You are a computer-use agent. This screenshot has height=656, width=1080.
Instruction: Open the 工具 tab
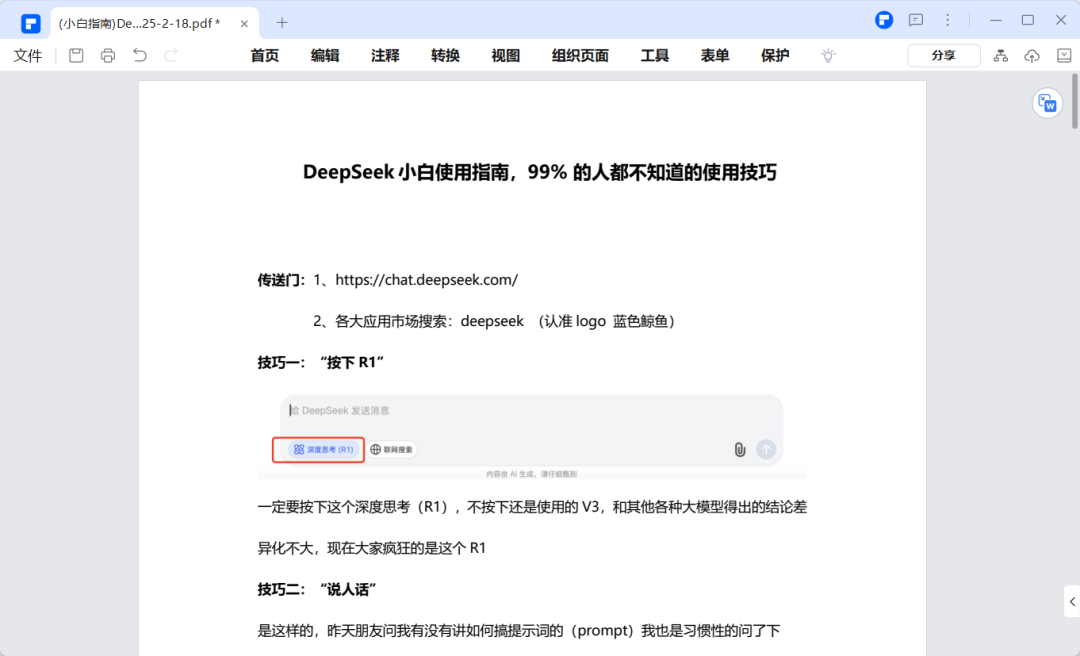[655, 56]
